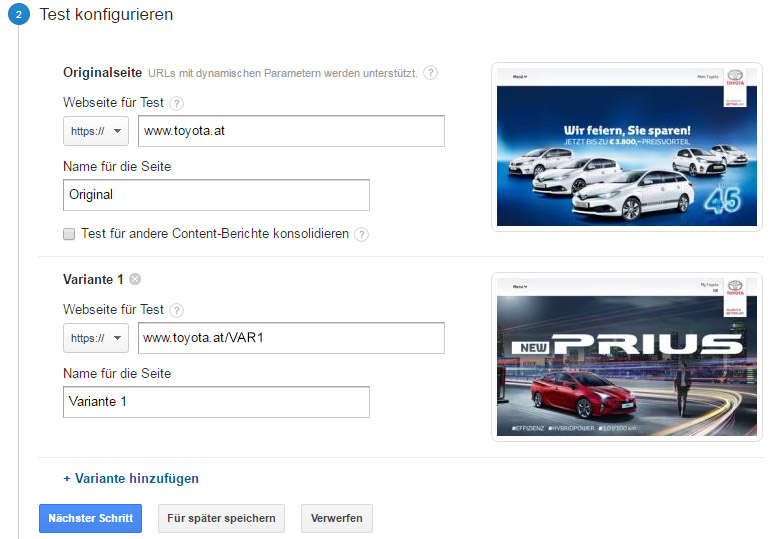Enable Test für andere Content-Berichte konsolidieren checkbox
The image size is (778, 539).
pos(69,234)
